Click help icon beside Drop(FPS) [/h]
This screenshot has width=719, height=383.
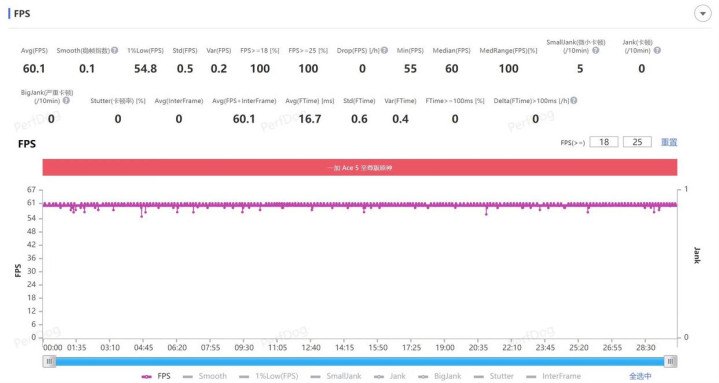pos(384,50)
